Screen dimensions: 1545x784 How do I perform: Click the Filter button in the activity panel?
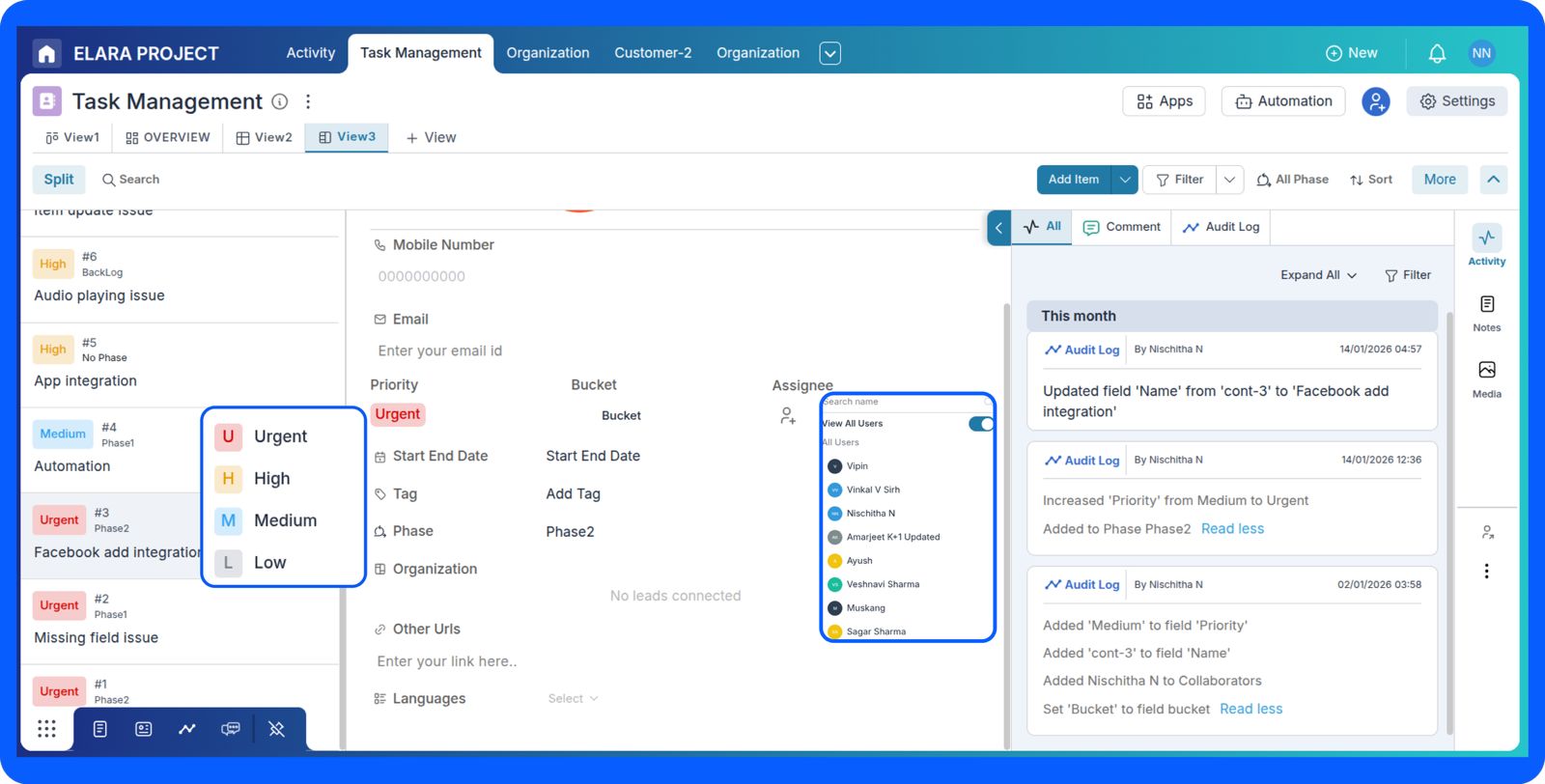tap(1408, 275)
